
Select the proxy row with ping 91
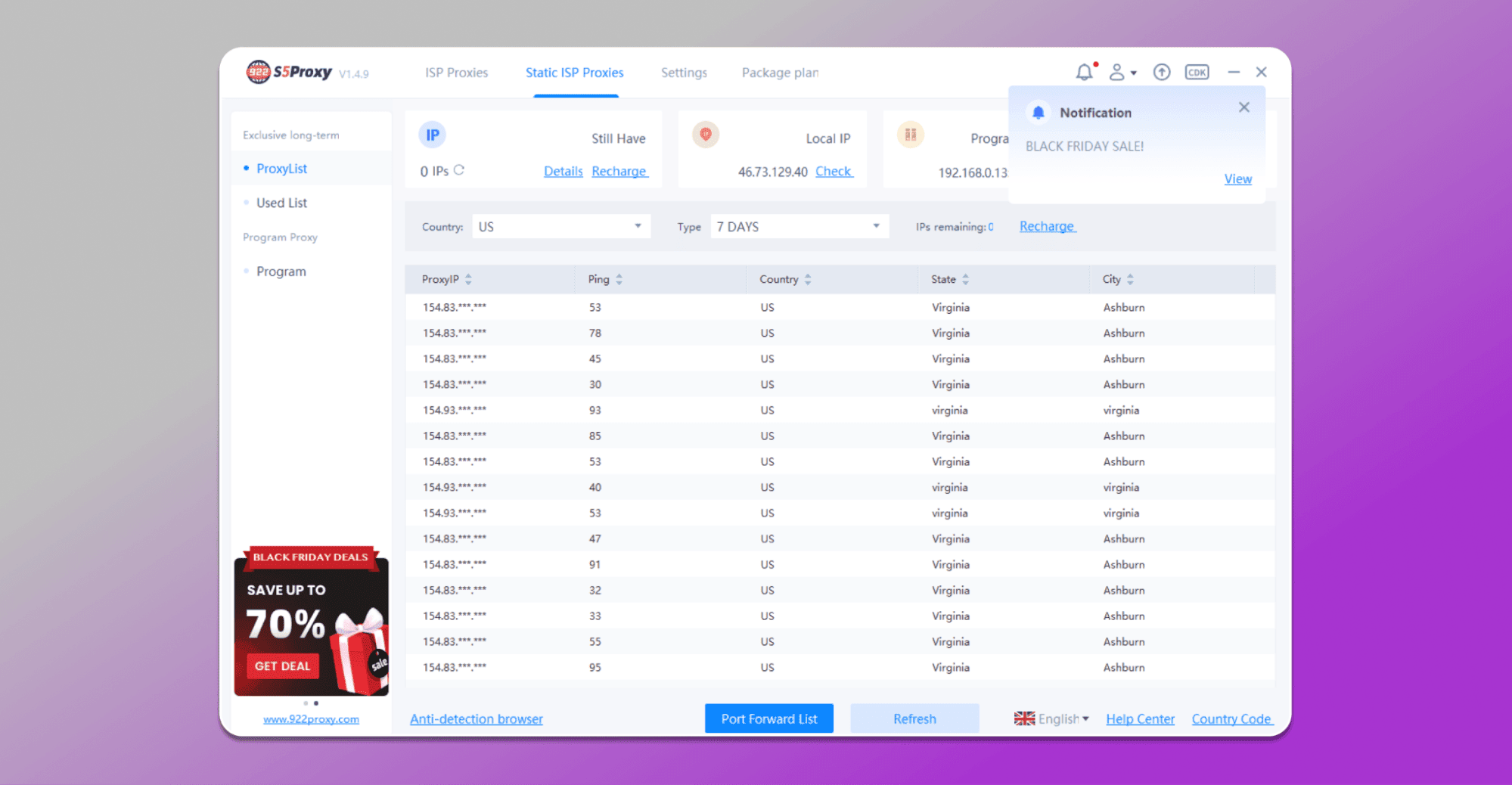coord(840,564)
